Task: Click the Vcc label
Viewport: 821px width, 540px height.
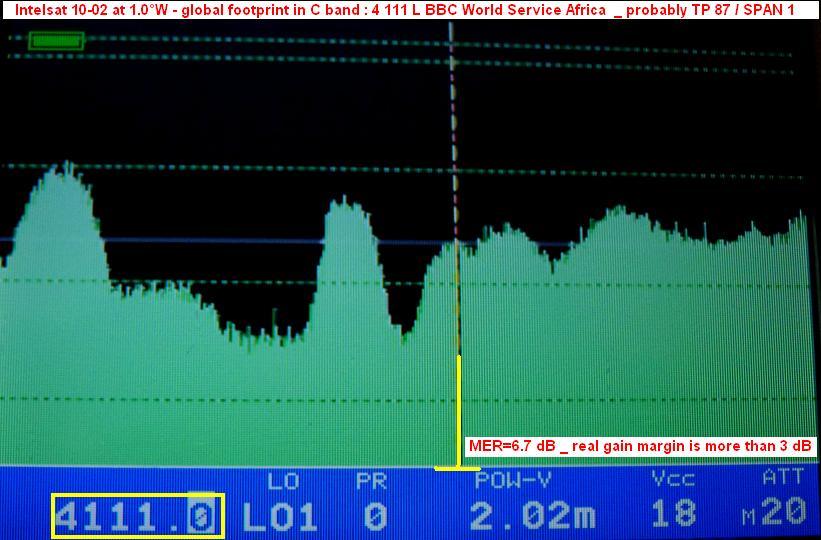Action: tap(672, 480)
